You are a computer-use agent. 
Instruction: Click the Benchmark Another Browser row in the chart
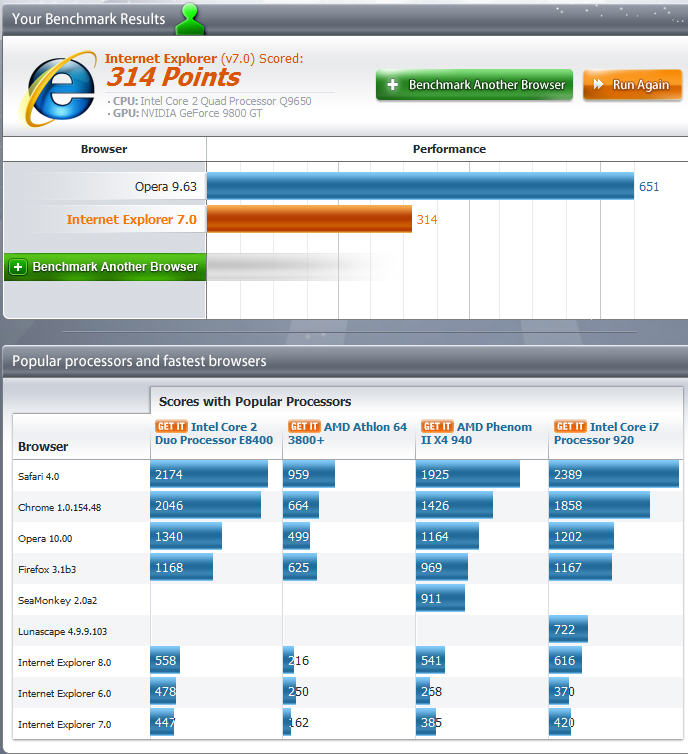click(105, 267)
